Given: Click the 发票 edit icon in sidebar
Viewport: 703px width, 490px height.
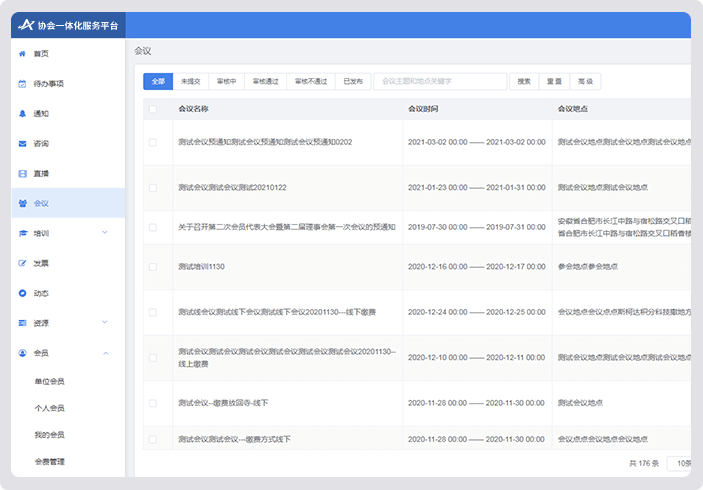Looking at the screenshot, I should coord(22,263).
